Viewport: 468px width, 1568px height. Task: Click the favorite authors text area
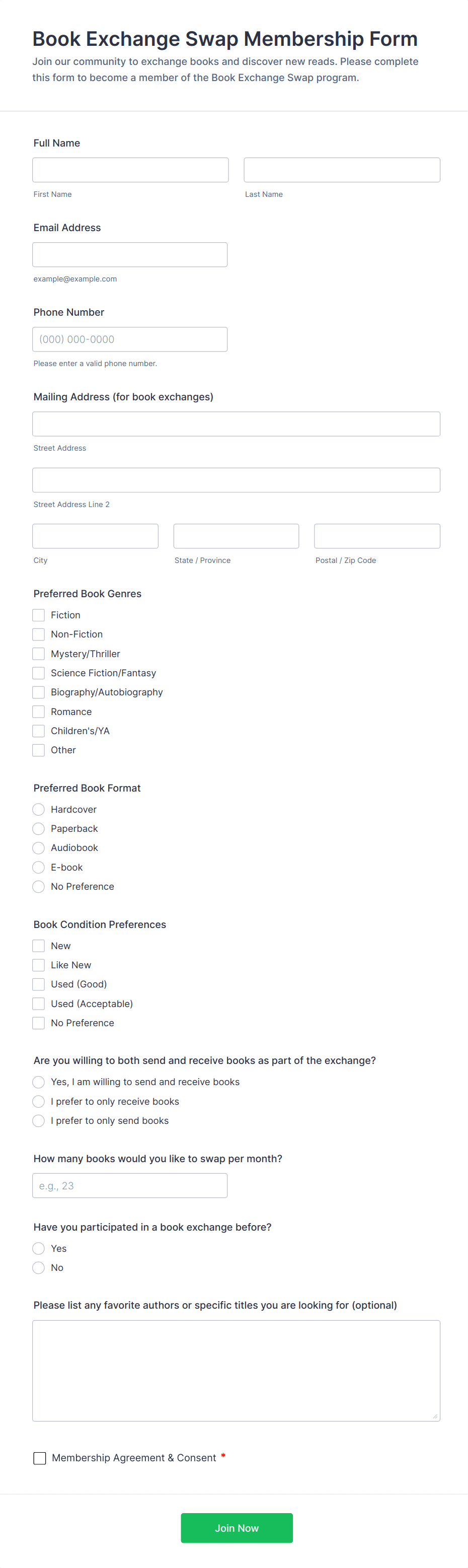(236, 1370)
